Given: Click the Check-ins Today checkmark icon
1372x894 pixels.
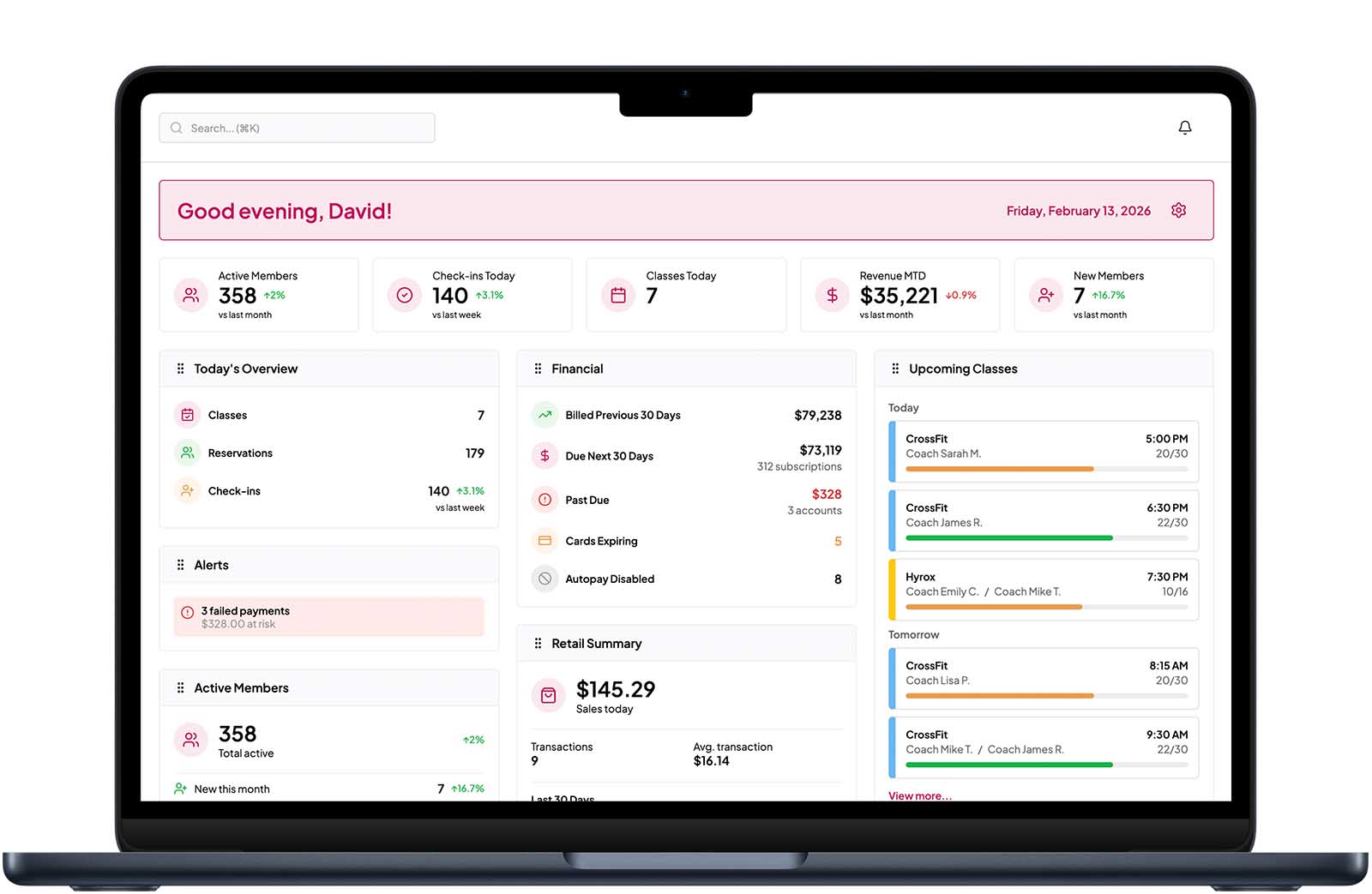Looking at the screenshot, I should coord(404,295).
